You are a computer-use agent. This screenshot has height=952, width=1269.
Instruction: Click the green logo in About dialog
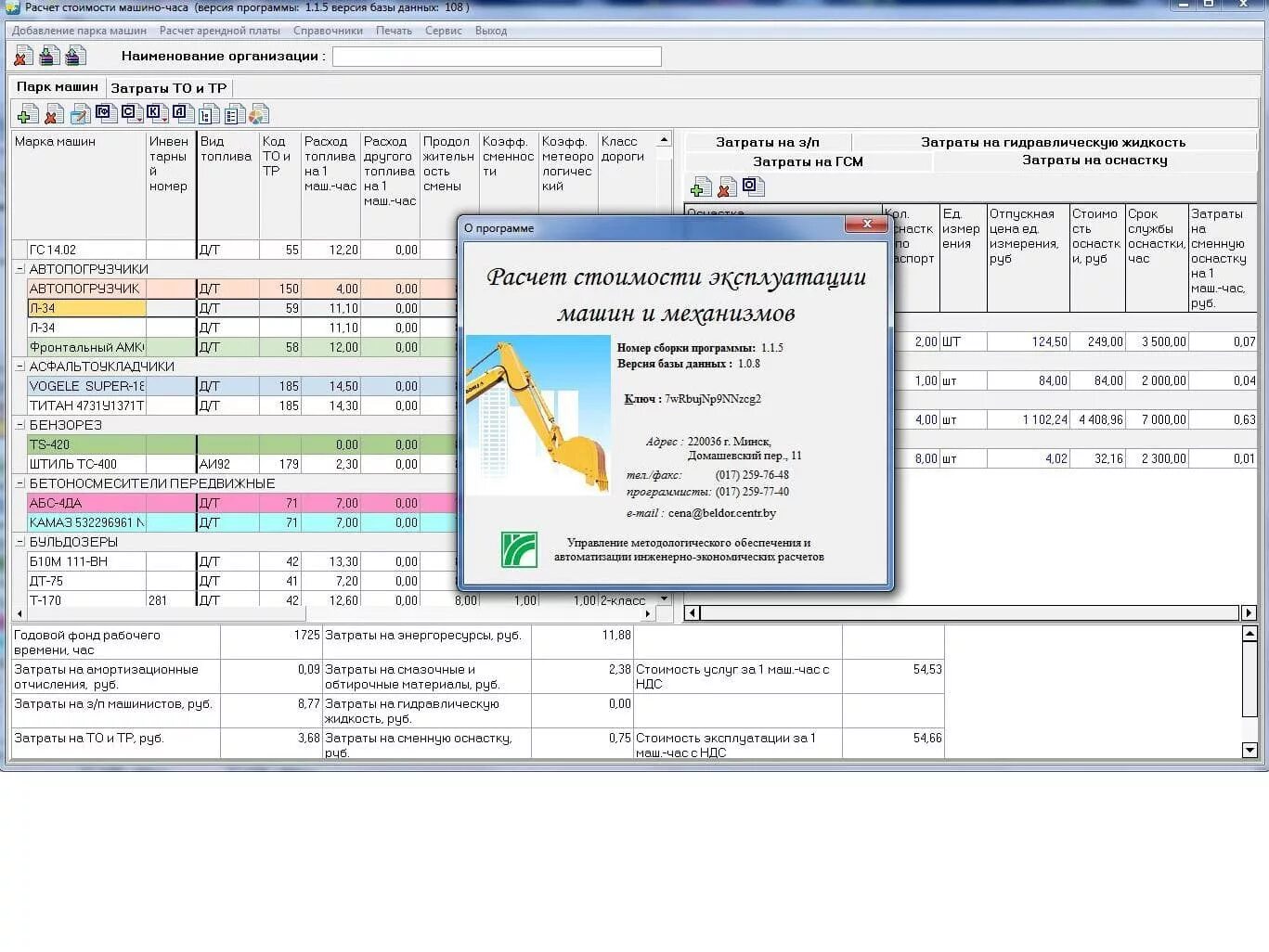tap(519, 549)
